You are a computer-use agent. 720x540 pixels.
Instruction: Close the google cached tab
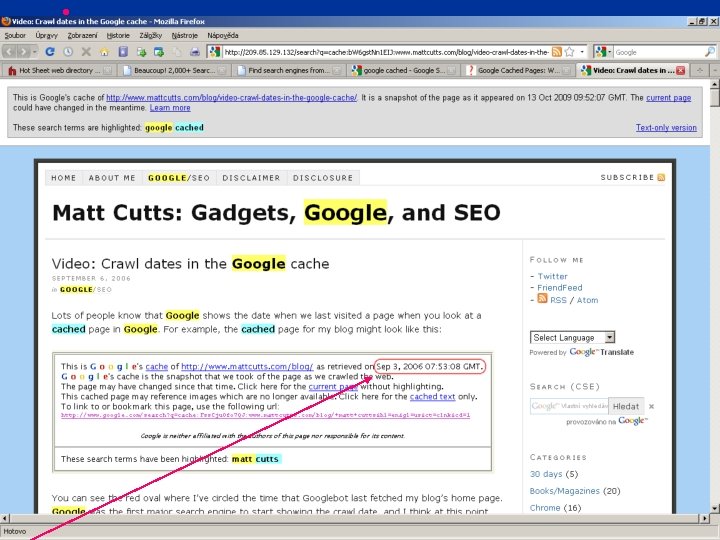(452, 70)
